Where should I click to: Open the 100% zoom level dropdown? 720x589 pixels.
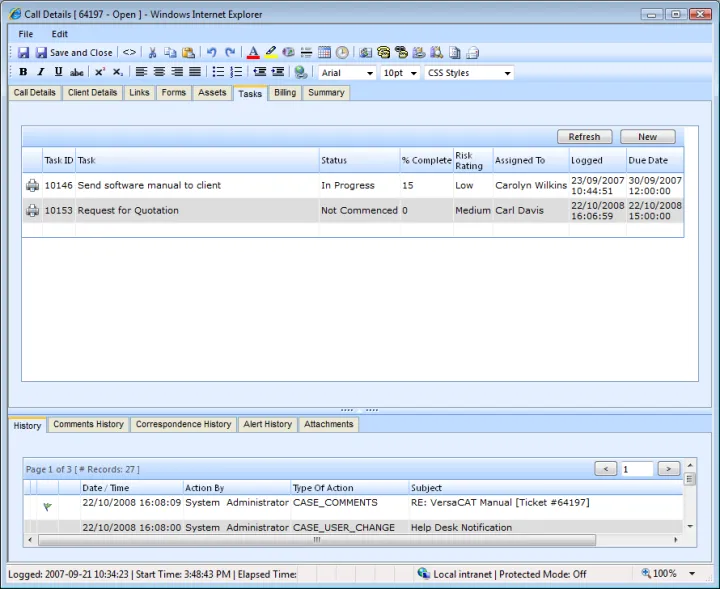[692, 574]
